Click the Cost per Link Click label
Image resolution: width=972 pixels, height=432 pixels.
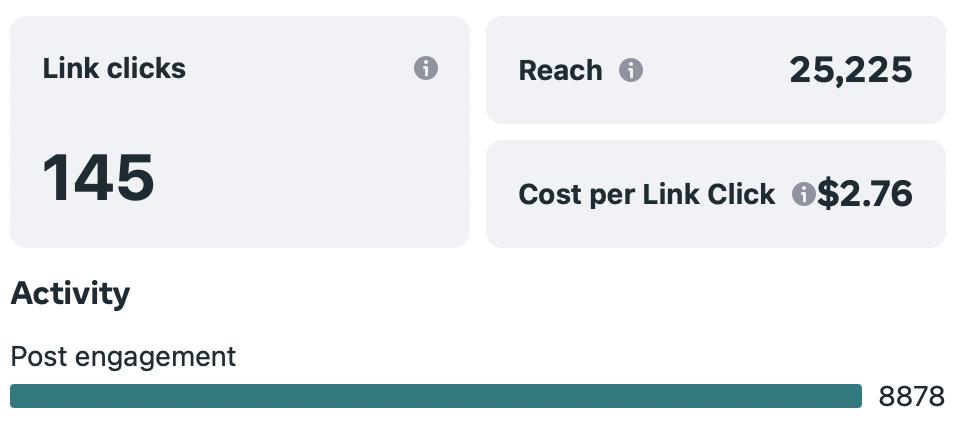[646, 194]
